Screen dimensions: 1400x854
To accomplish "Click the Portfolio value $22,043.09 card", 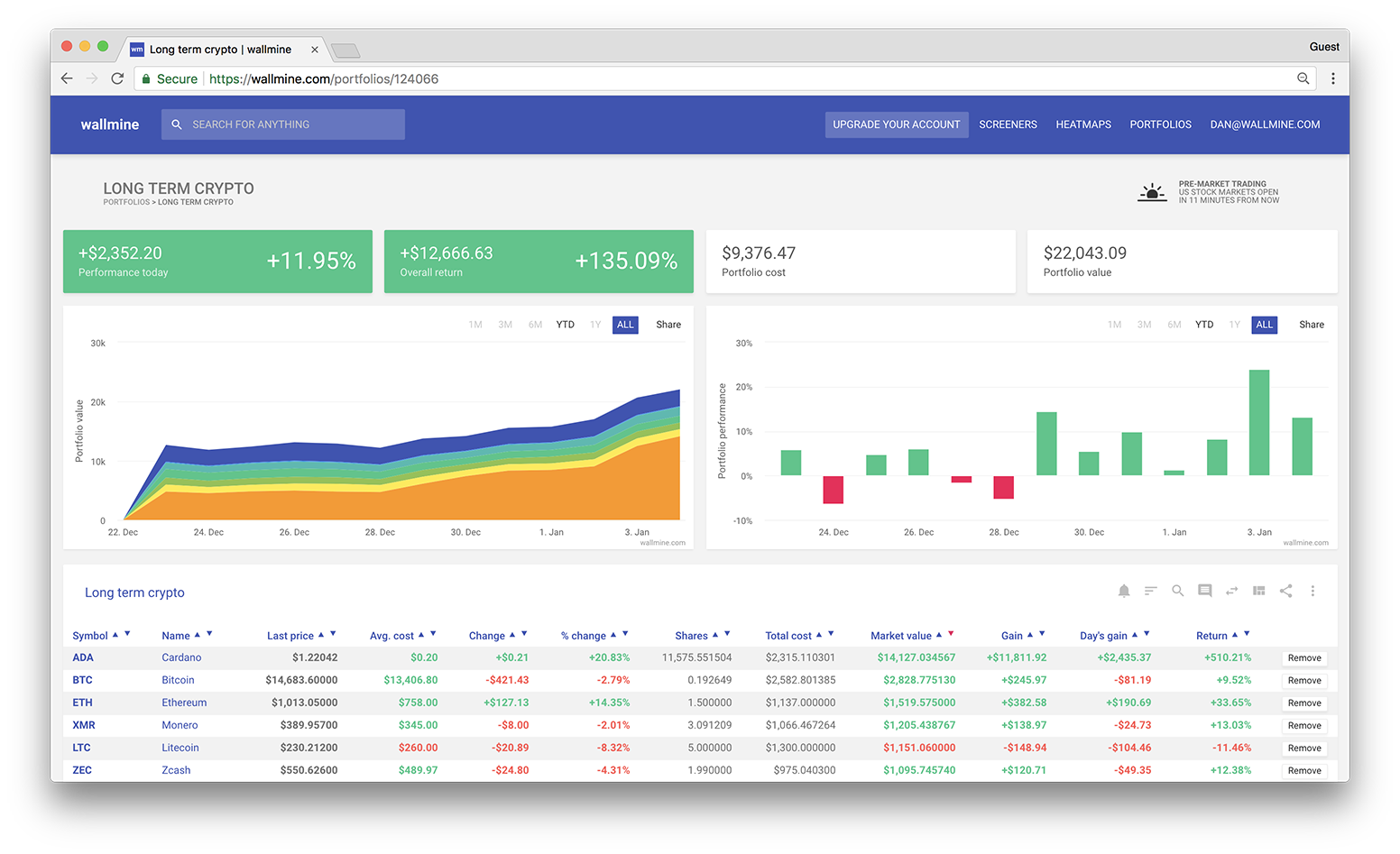I will 1182,262.
